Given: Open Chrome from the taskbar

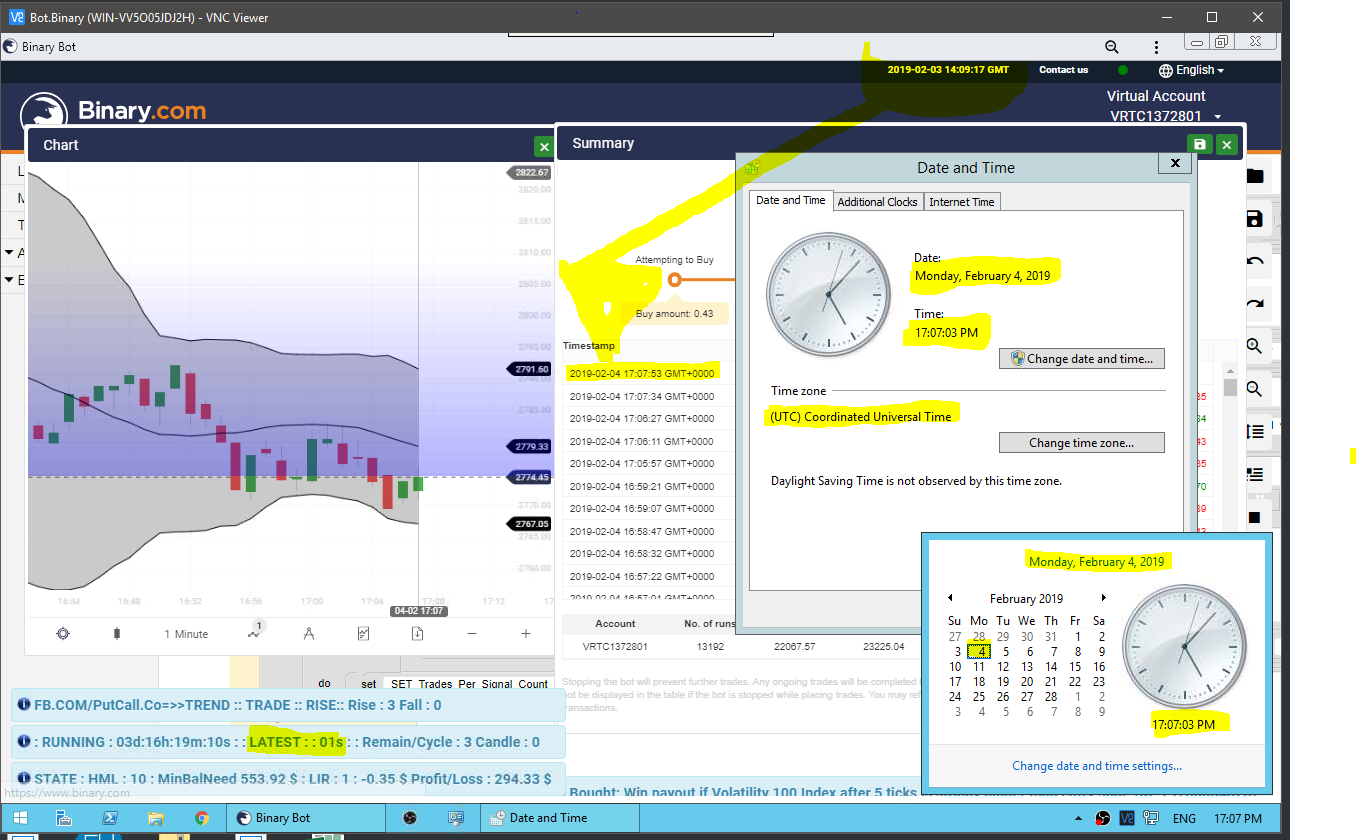Looking at the screenshot, I should coord(201,818).
